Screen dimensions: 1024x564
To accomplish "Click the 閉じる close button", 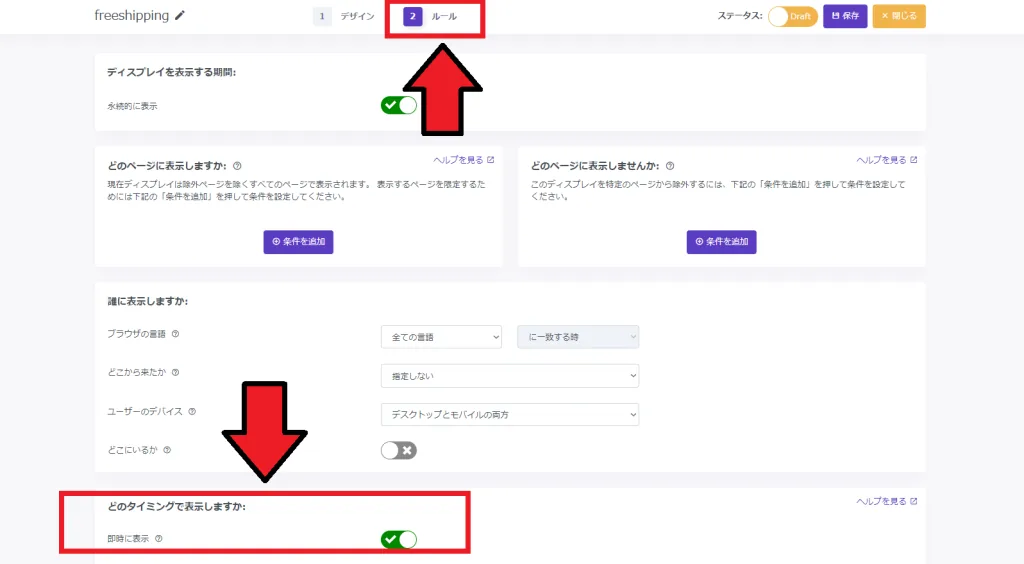I will click(899, 16).
